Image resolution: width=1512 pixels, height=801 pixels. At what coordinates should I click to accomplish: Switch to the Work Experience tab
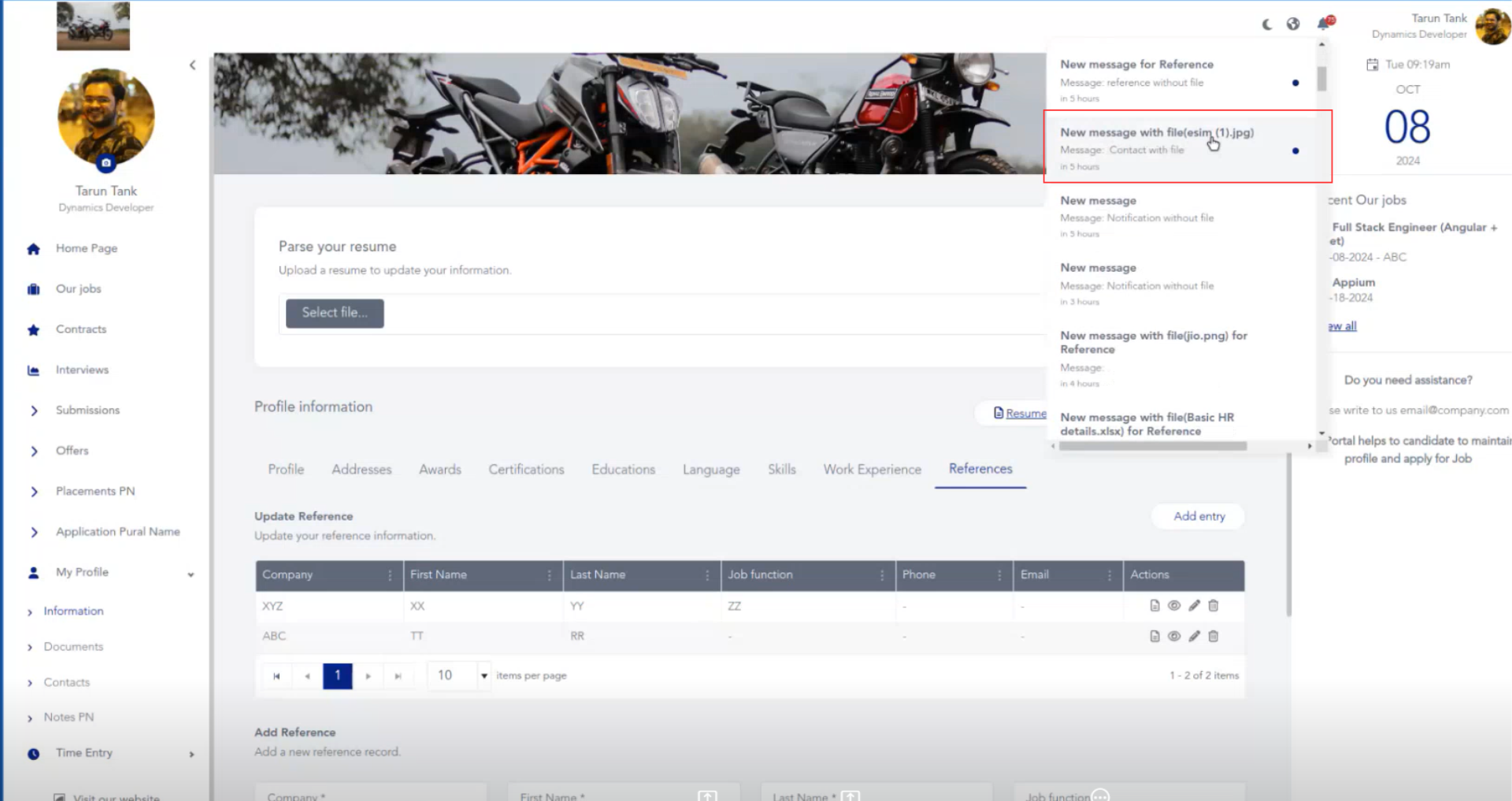[872, 469]
